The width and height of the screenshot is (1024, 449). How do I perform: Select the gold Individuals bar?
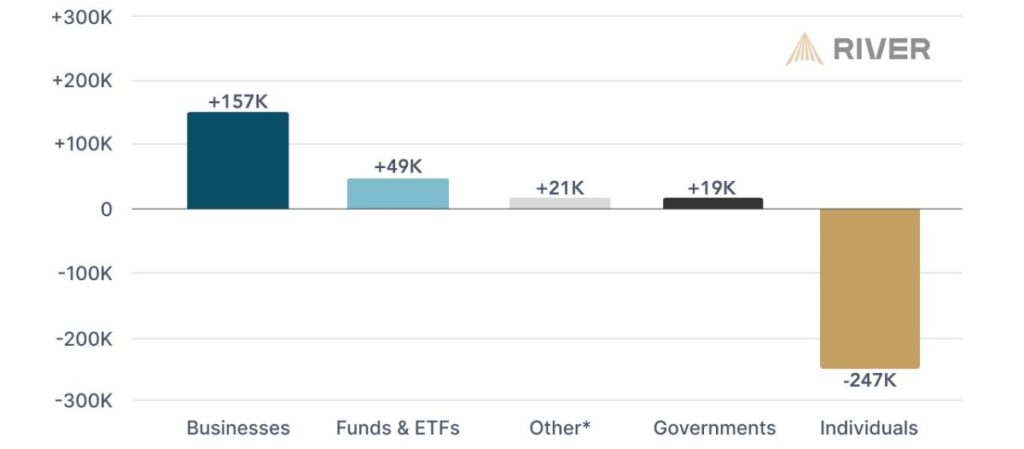870,288
